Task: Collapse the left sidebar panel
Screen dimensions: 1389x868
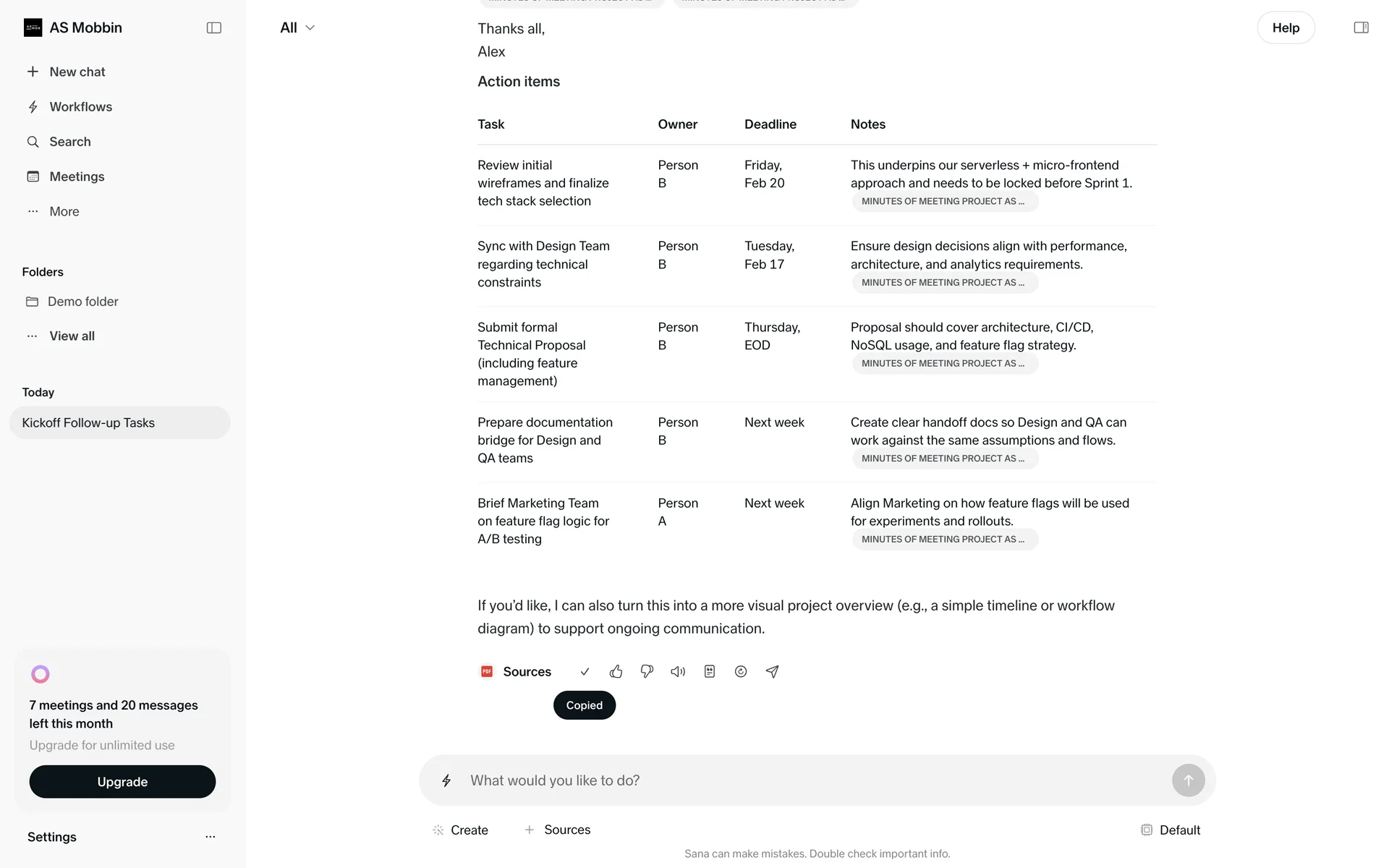Action: [213, 27]
